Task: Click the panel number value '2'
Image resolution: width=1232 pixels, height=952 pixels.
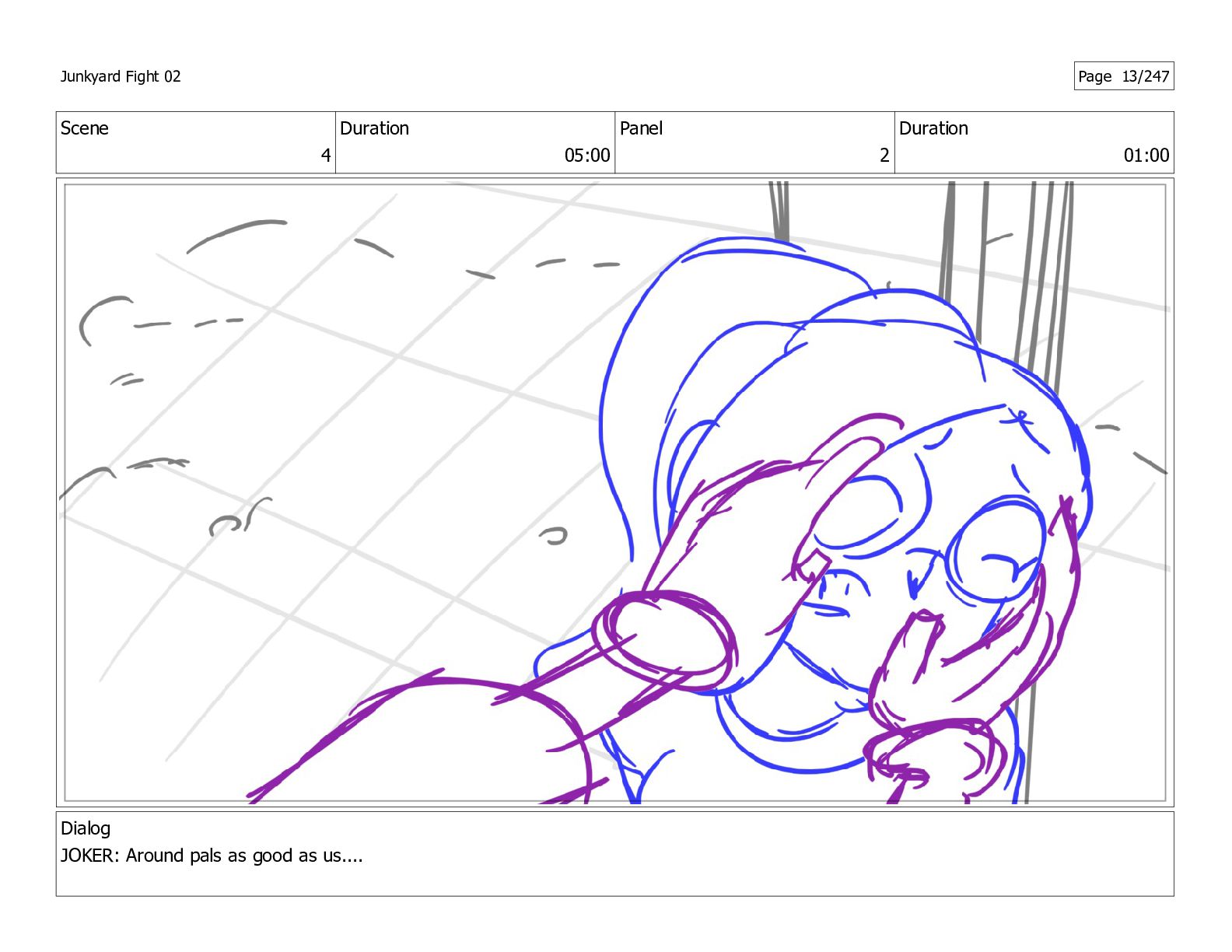Action: pos(884,156)
